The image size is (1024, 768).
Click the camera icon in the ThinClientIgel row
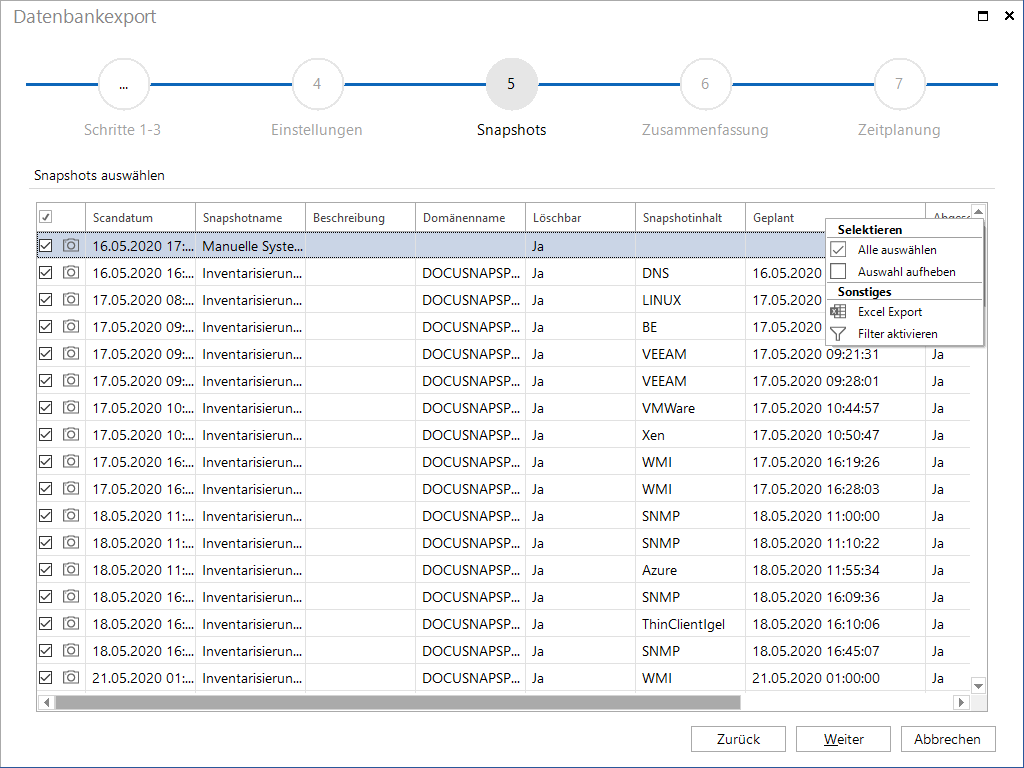[71, 624]
